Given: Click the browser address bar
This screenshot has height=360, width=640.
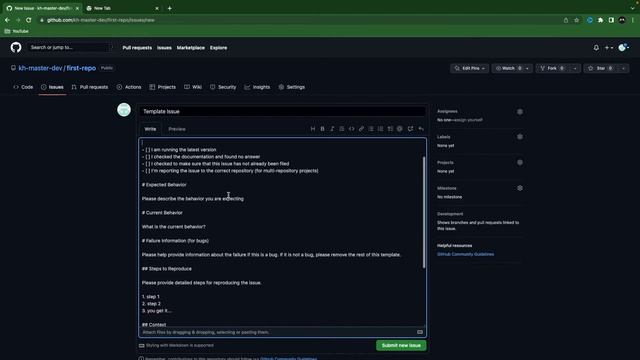Looking at the screenshot, I should tap(300, 20).
